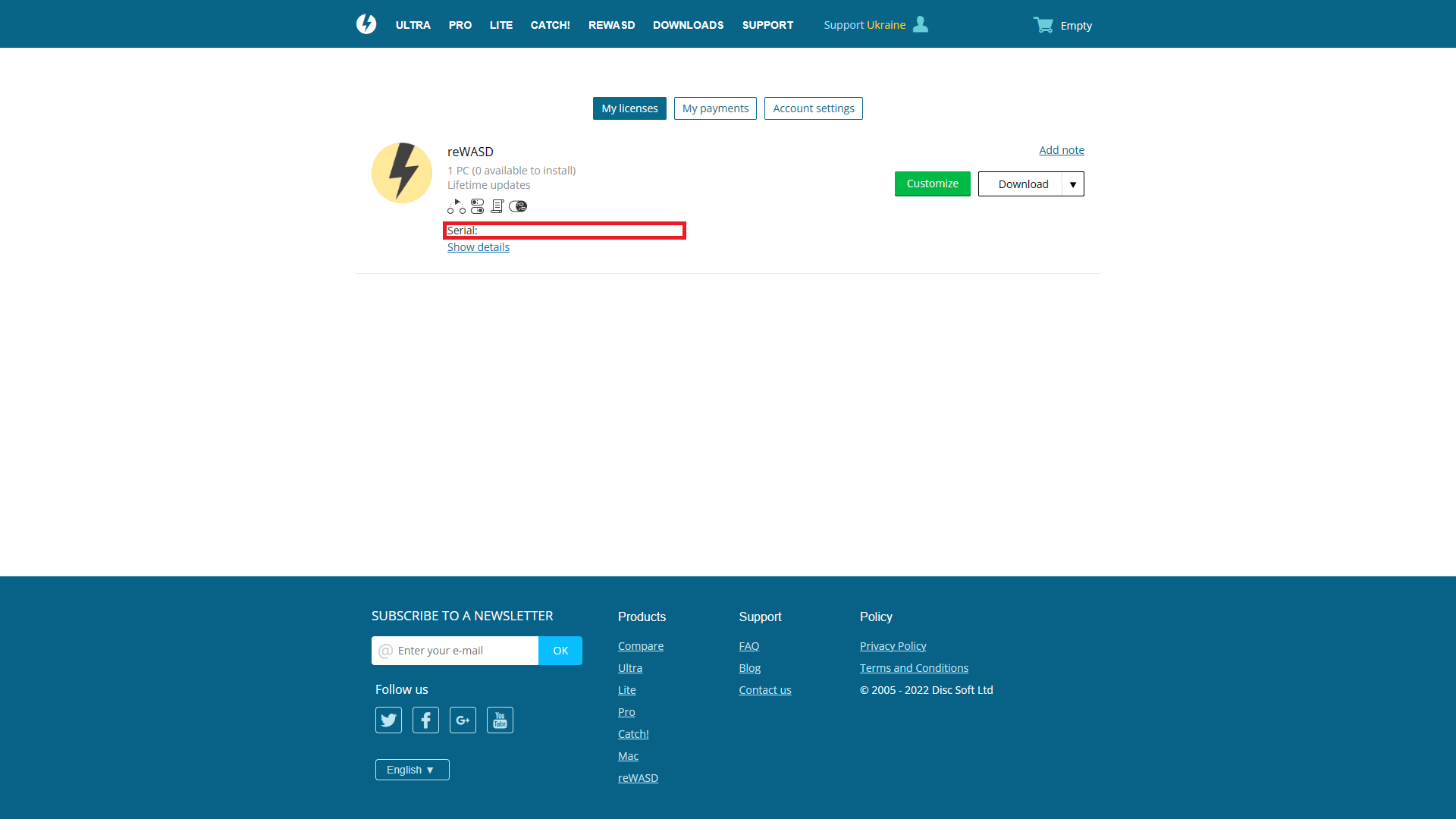
Task: Switch to the Account settings tab
Action: (813, 108)
